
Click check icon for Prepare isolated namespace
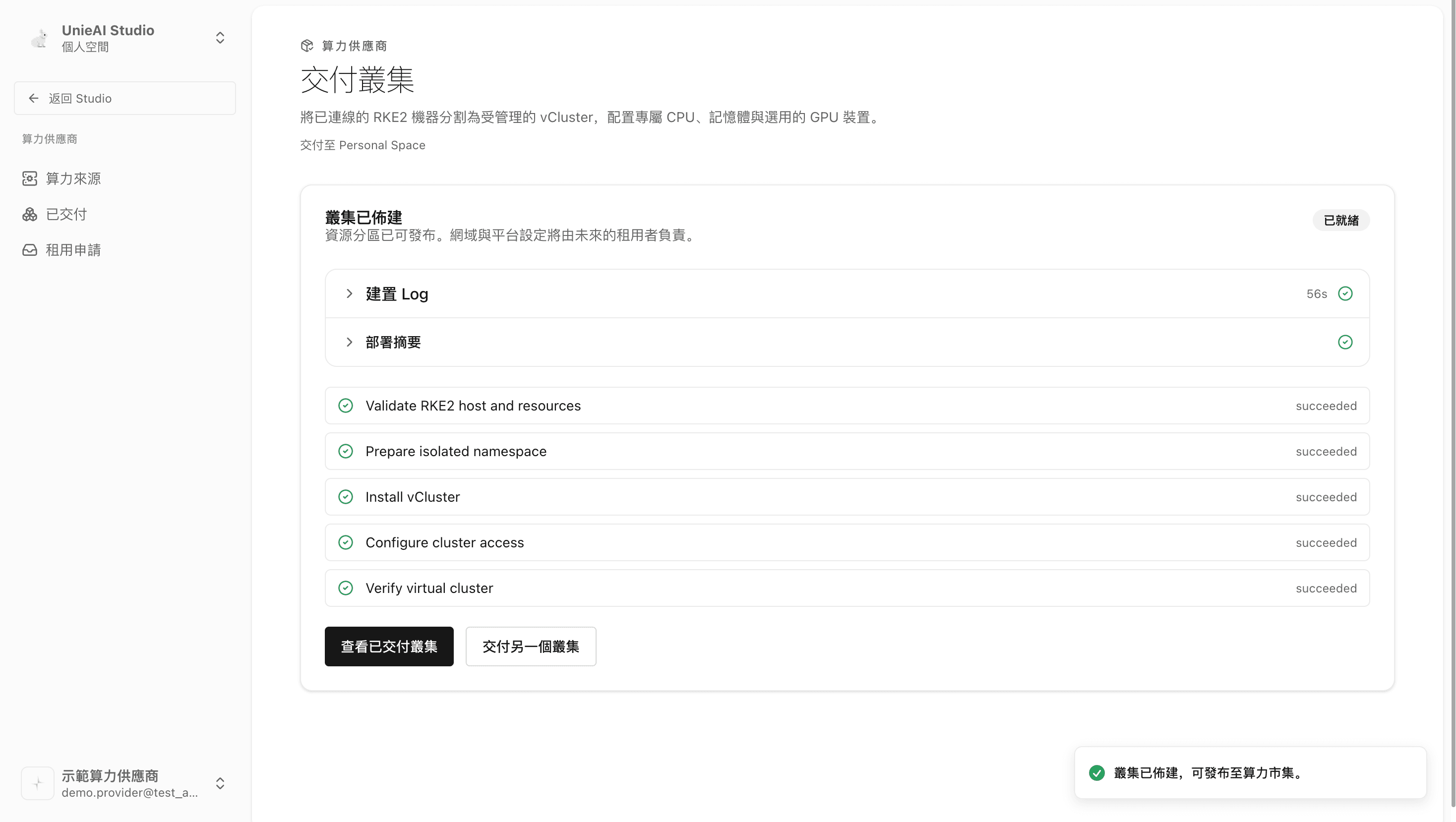(345, 451)
